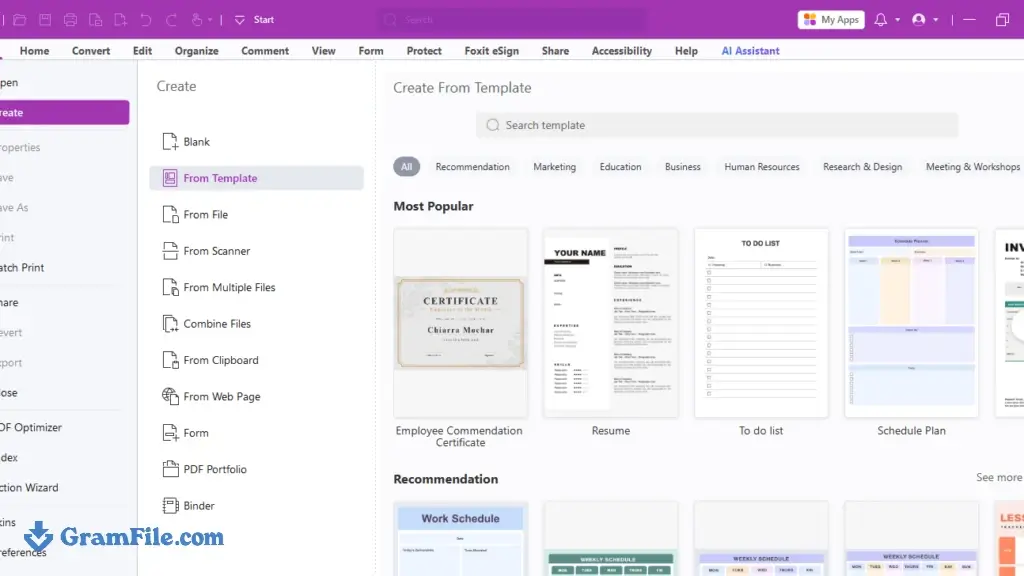
Task: Open the Accessibility ribbon tab
Action: (x=622, y=51)
